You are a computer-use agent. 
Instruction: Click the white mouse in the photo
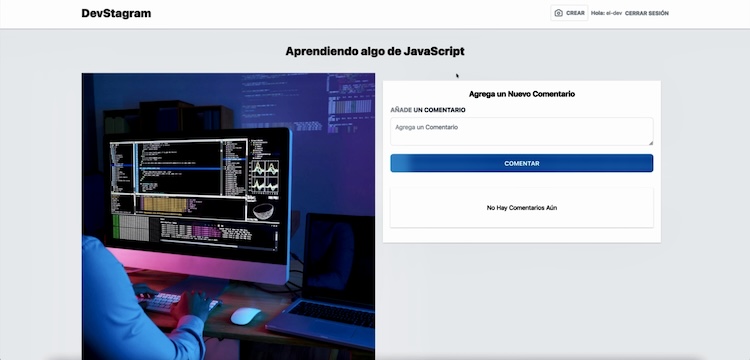246,316
